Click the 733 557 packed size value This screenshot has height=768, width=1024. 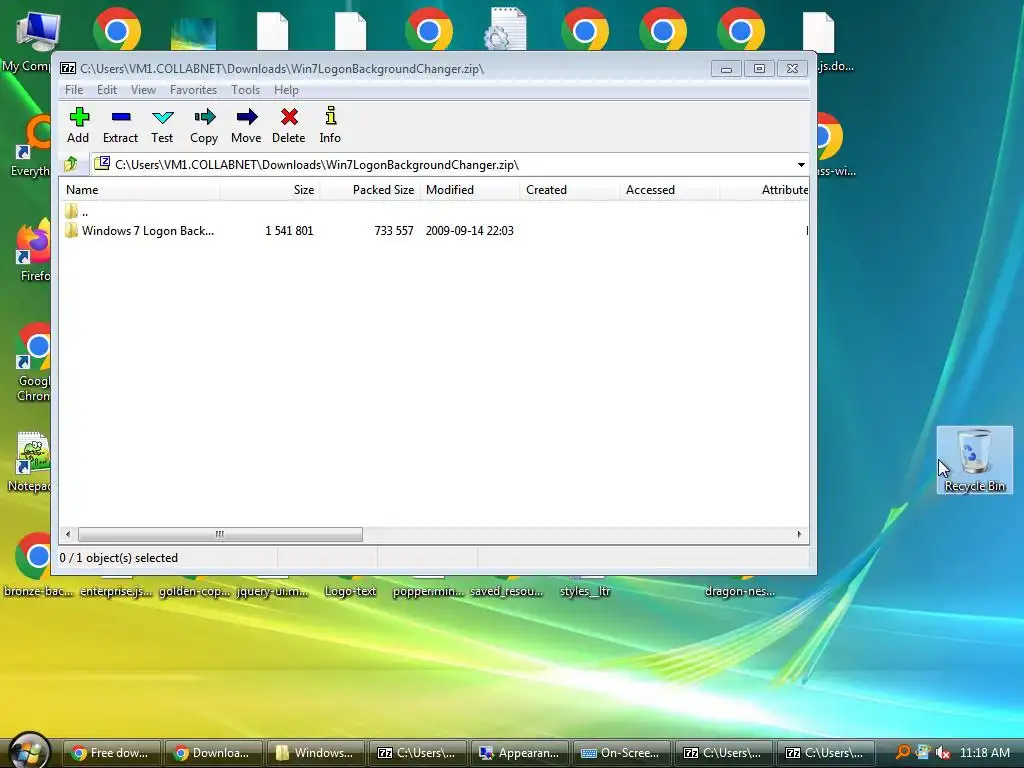tap(394, 231)
